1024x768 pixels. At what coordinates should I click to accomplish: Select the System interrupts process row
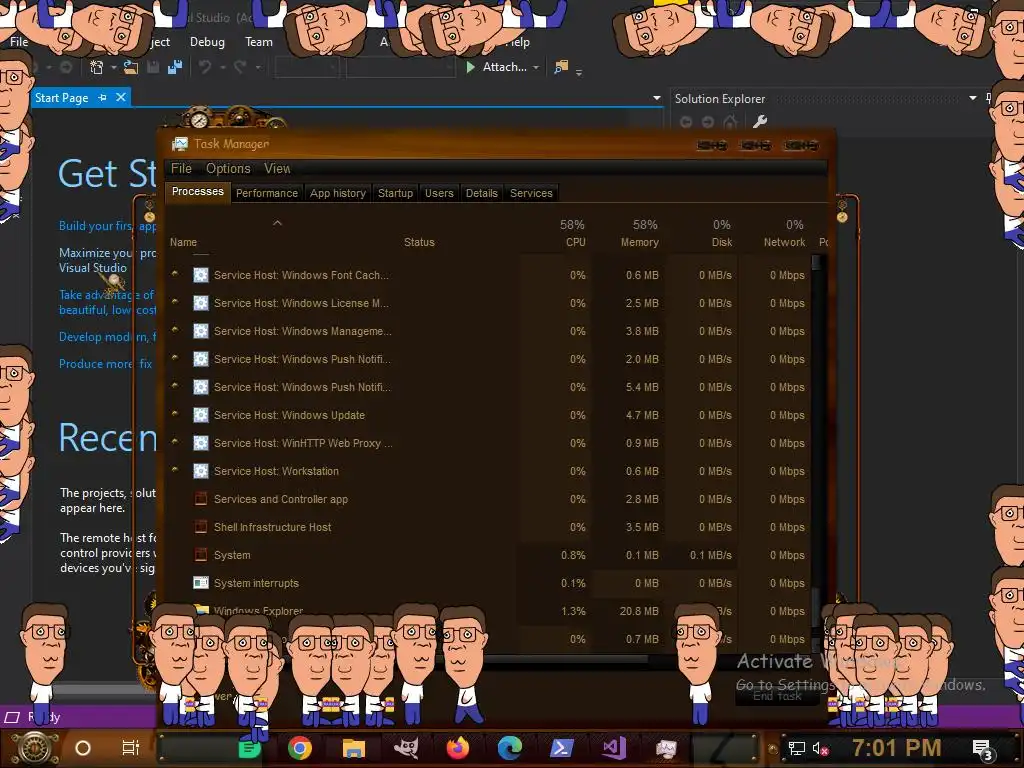(488, 583)
